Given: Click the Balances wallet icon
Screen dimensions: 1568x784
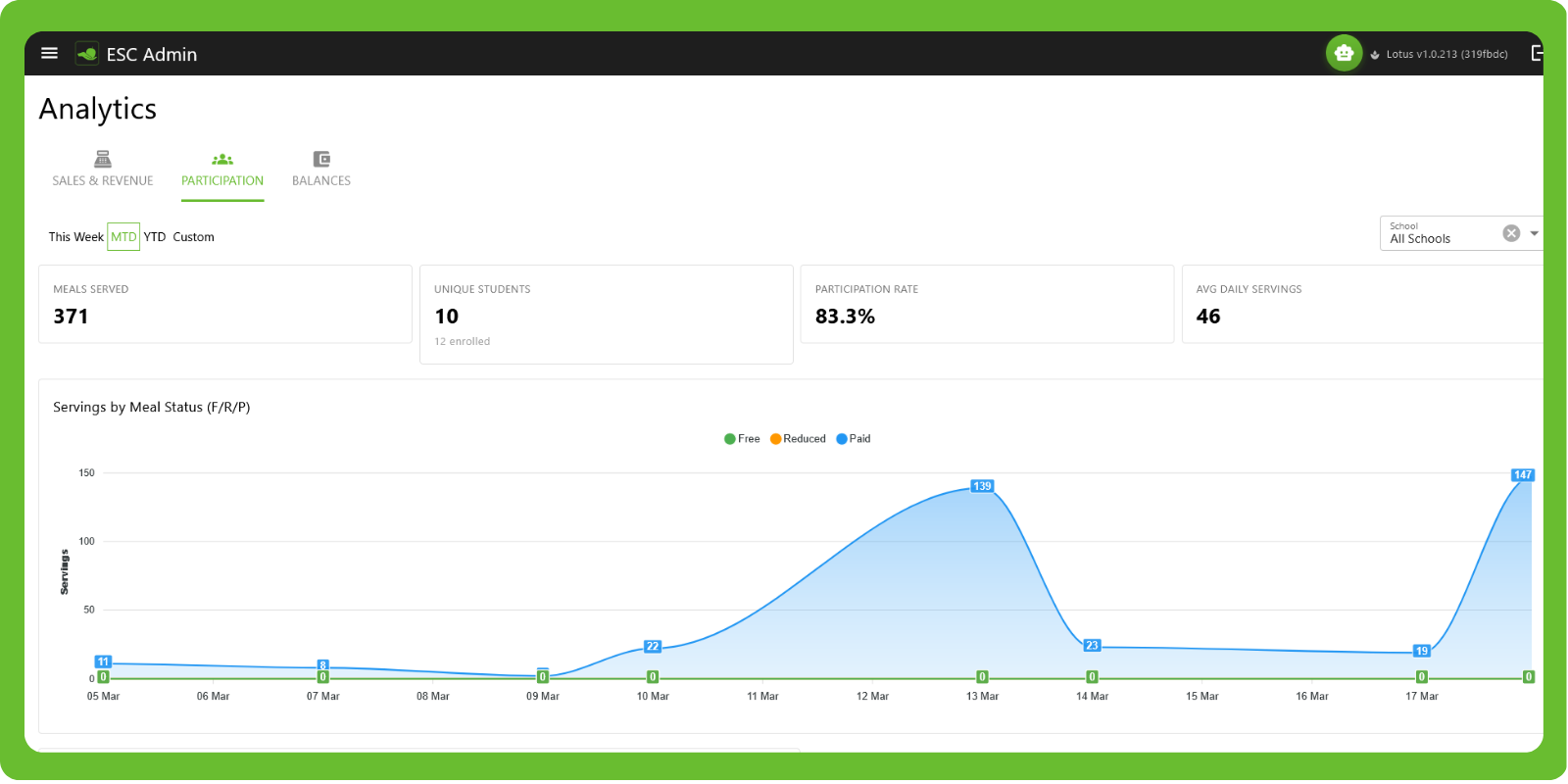Looking at the screenshot, I should (321, 159).
